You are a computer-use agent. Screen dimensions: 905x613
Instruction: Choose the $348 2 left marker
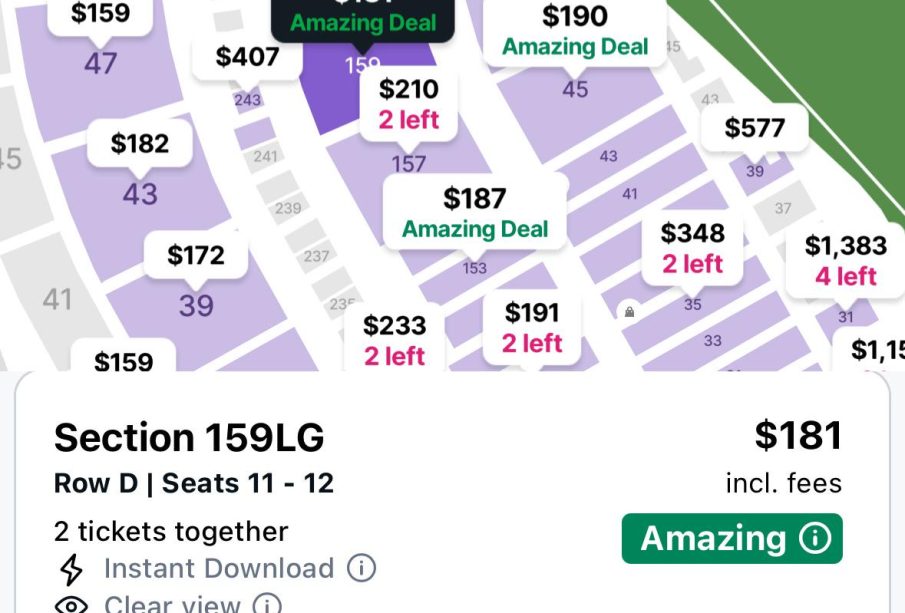[692, 248]
